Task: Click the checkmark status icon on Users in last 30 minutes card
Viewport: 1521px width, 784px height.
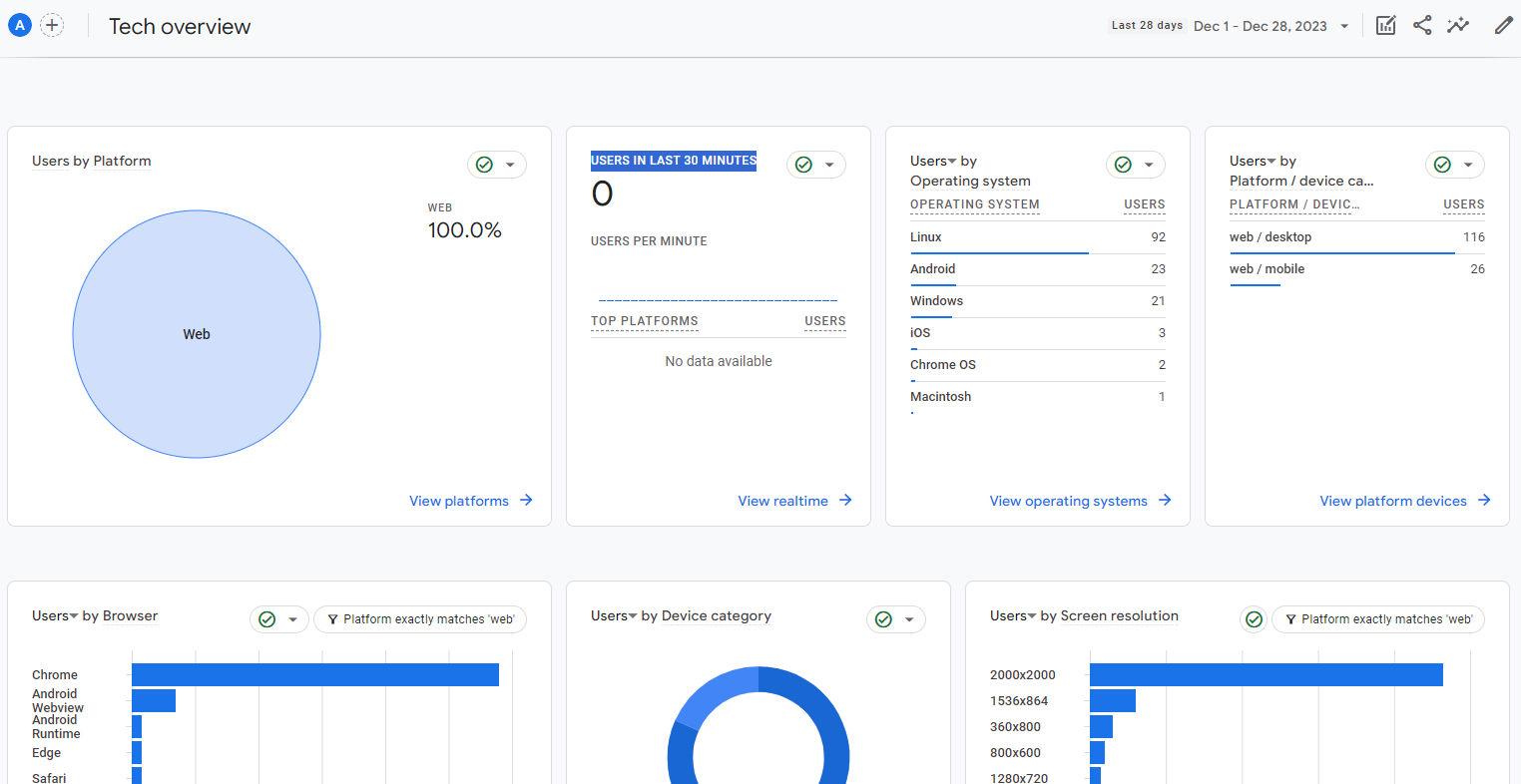Action: click(803, 165)
